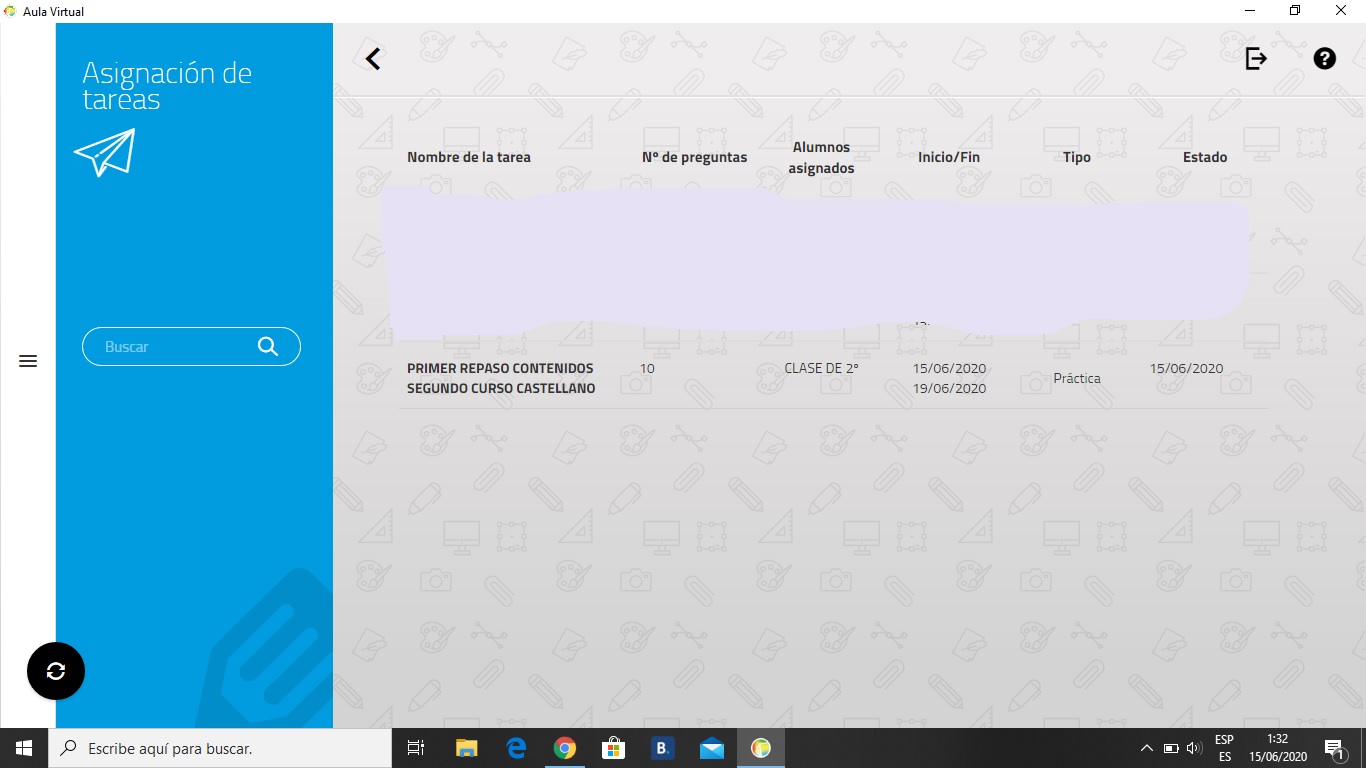Launch Microsoft Edge from taskbar
1366x768 pixels.
(516, 748)
